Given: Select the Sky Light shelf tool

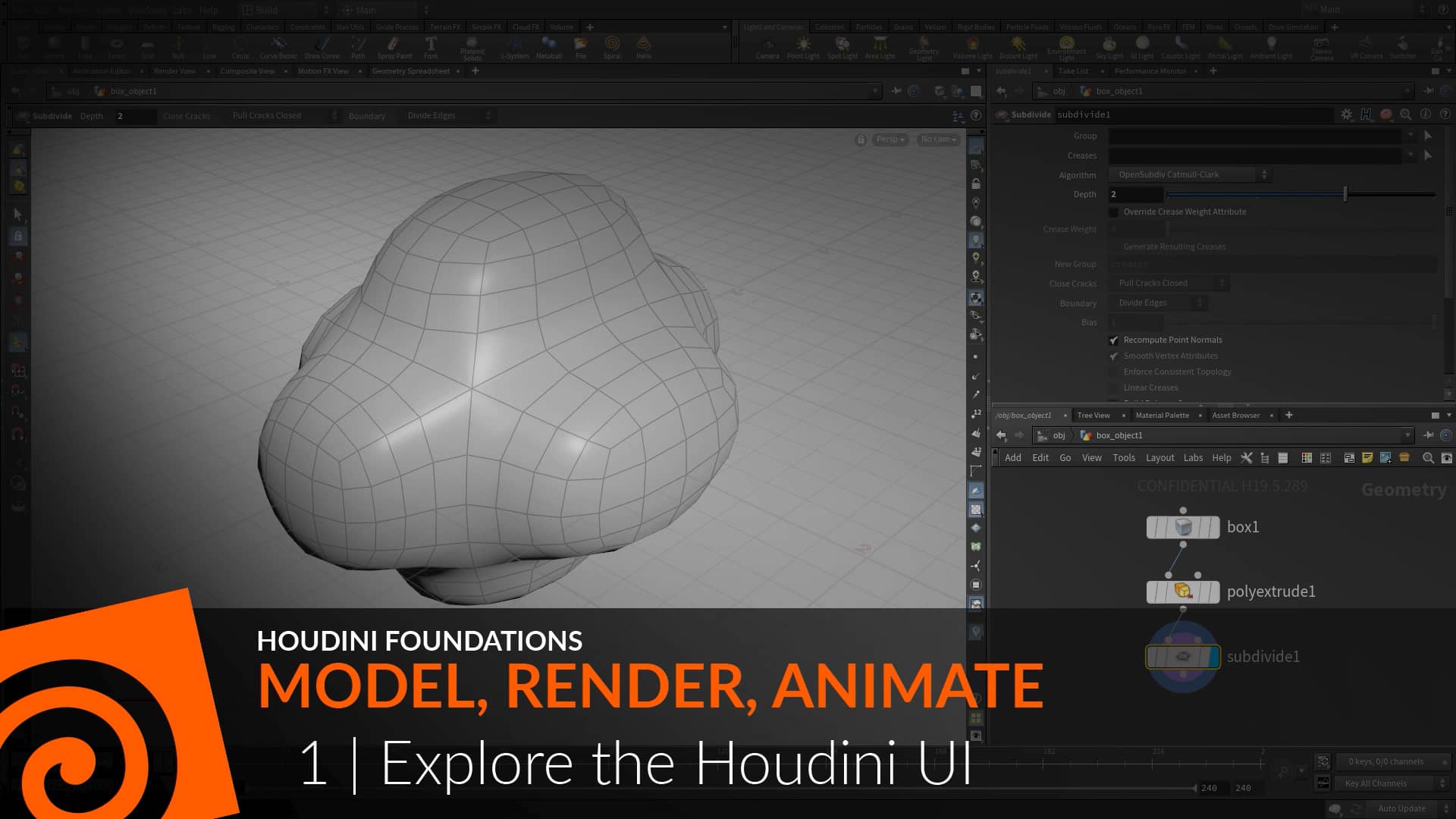Looking at the screenshot, I should click(1109, 47).
